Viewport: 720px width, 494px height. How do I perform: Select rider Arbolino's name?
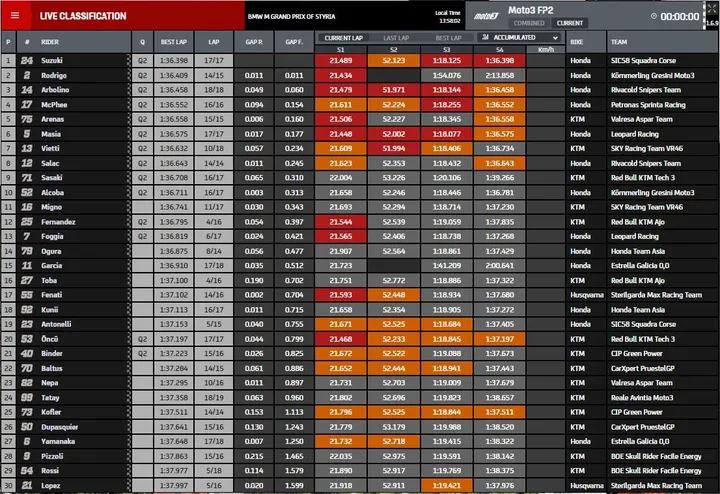(x=55, y=90)
